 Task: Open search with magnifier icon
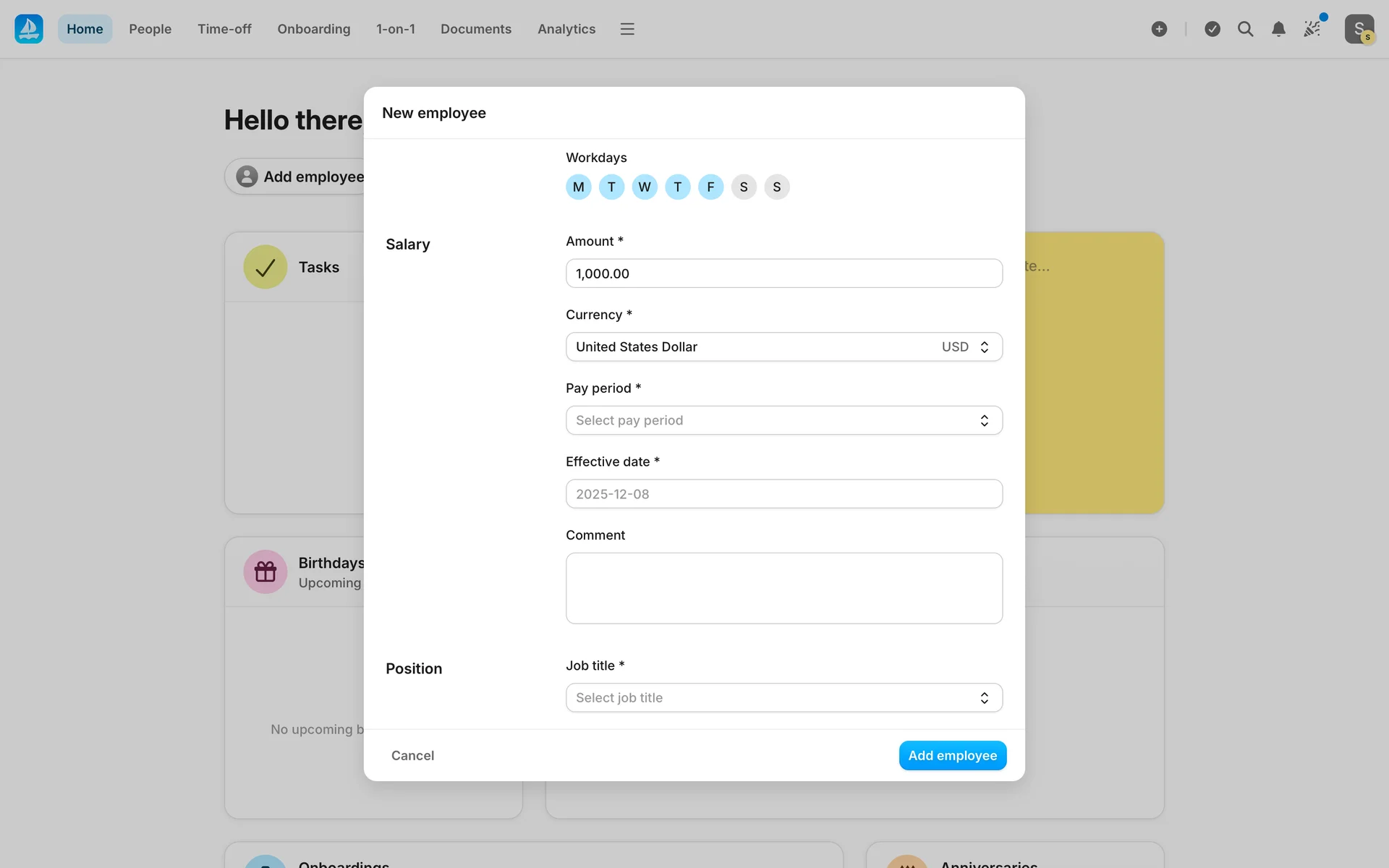(1245, 29)
